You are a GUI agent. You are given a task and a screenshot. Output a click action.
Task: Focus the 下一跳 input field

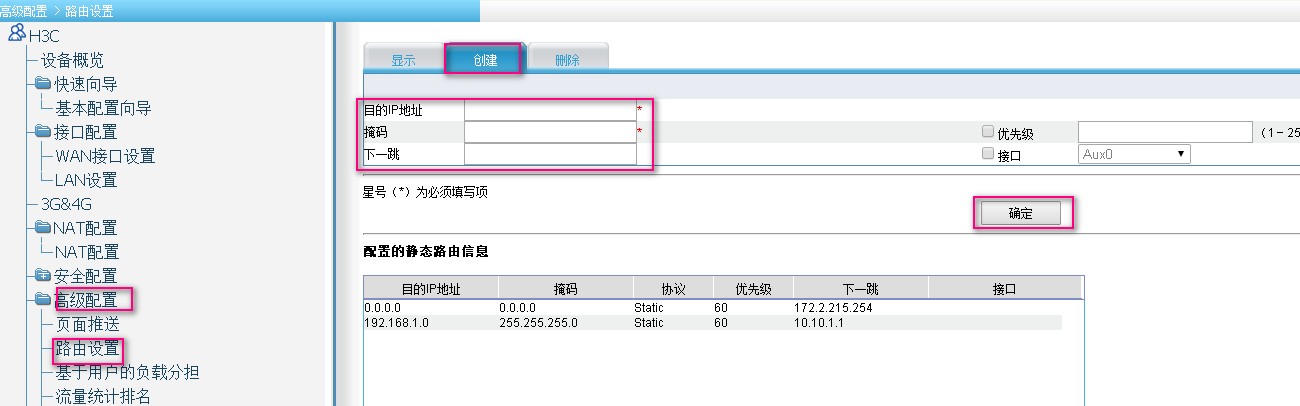(x=550, y=154)
